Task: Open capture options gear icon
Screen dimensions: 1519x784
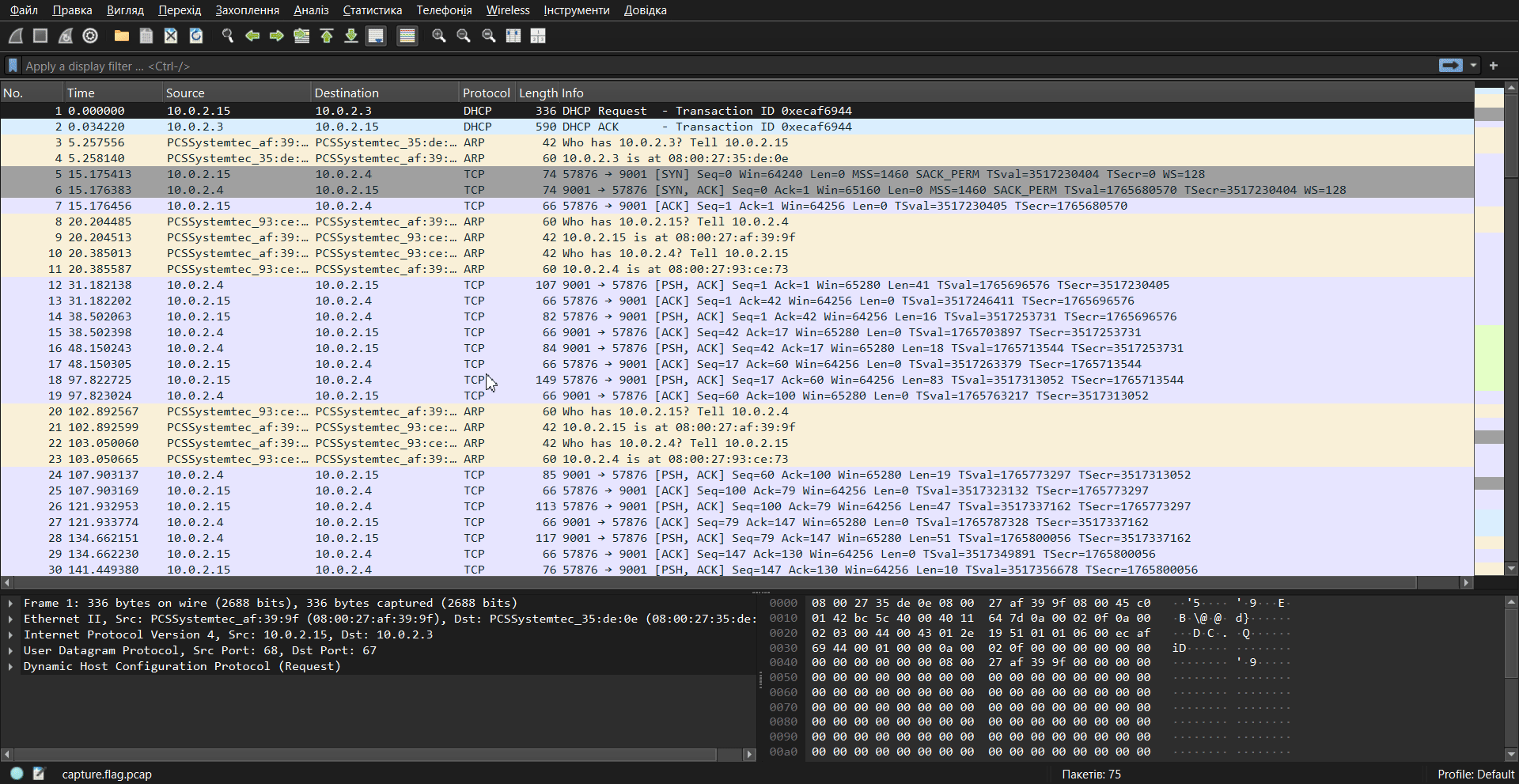Action: 90,36
